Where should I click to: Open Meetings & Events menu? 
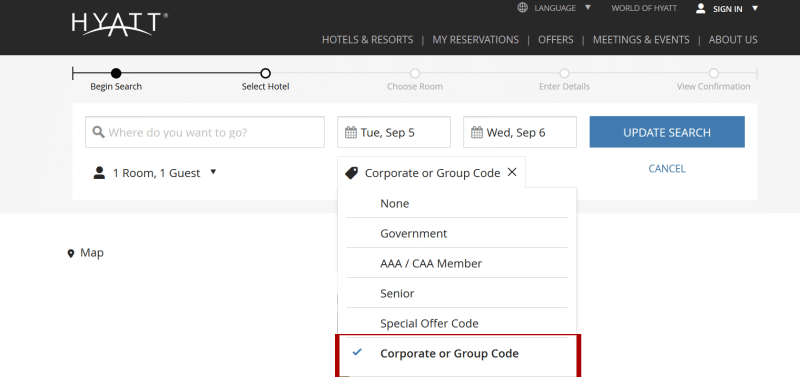point(641,40)
